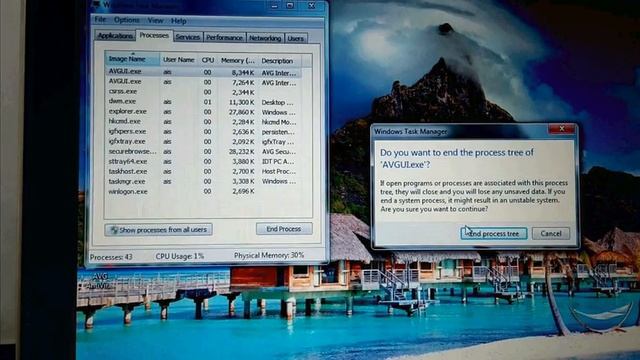Click the 28,232 K memory value
The image size is (640, 360).
click(x=241, y=151)
